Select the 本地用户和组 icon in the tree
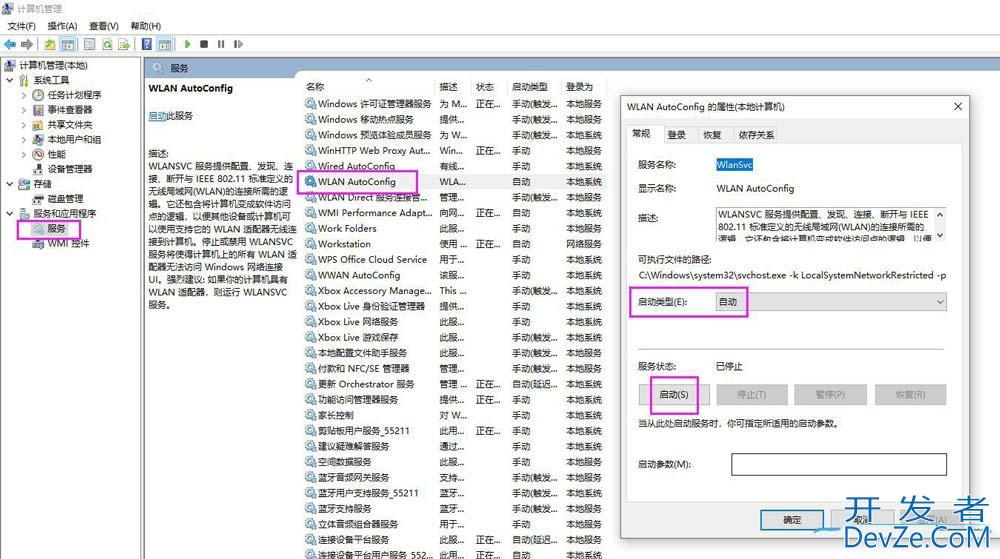This screenshot has height=559, width=1000. pos(38,140)
